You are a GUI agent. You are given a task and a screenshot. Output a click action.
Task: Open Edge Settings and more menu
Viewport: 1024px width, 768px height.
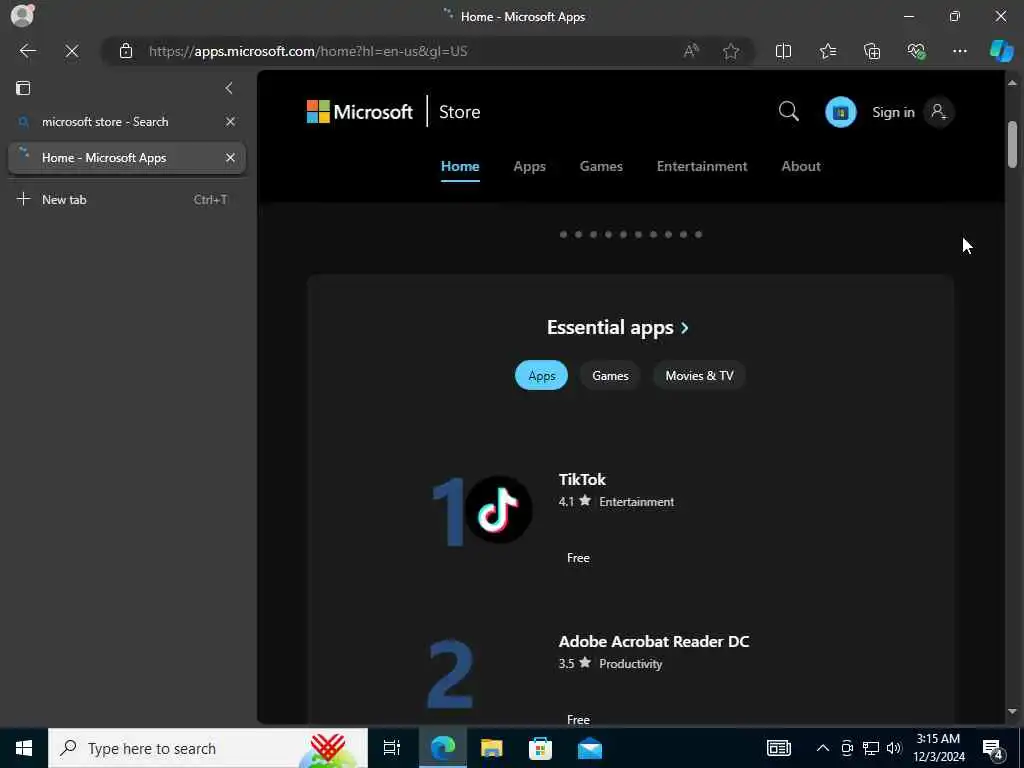coord(959,51)
